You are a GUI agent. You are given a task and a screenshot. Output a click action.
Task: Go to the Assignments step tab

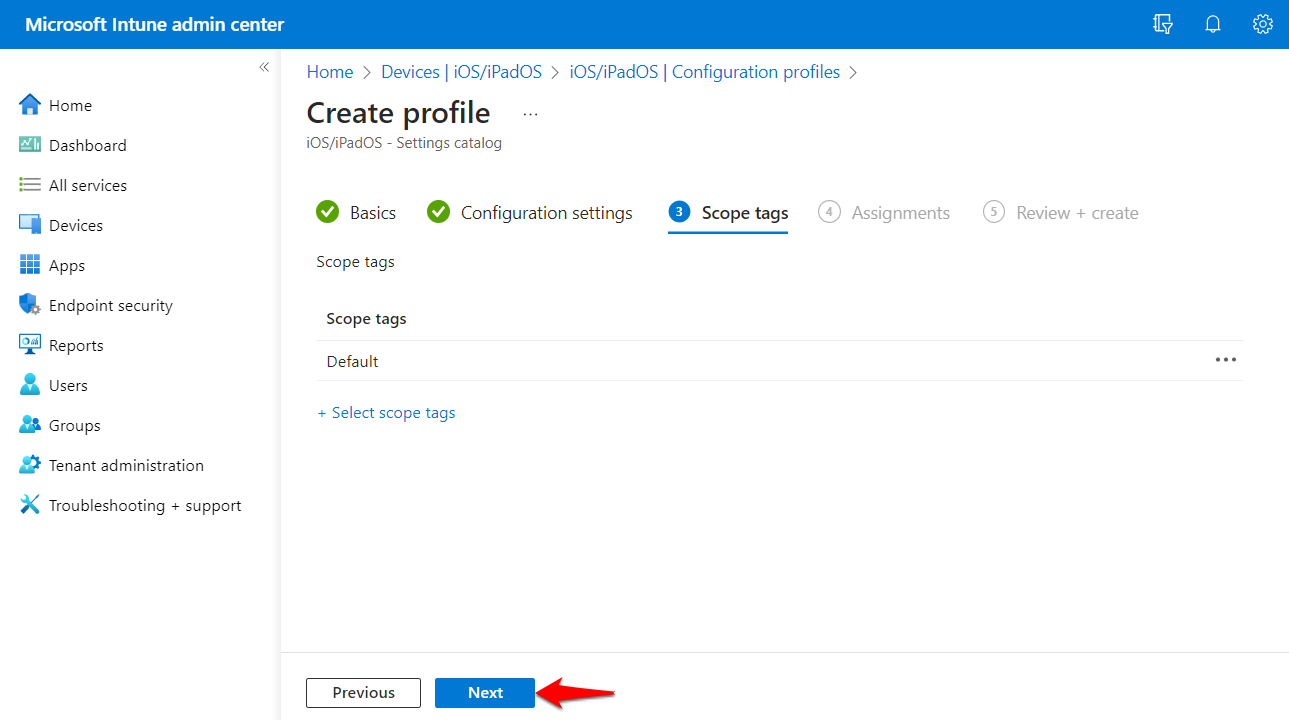click(x=884, y=213)
